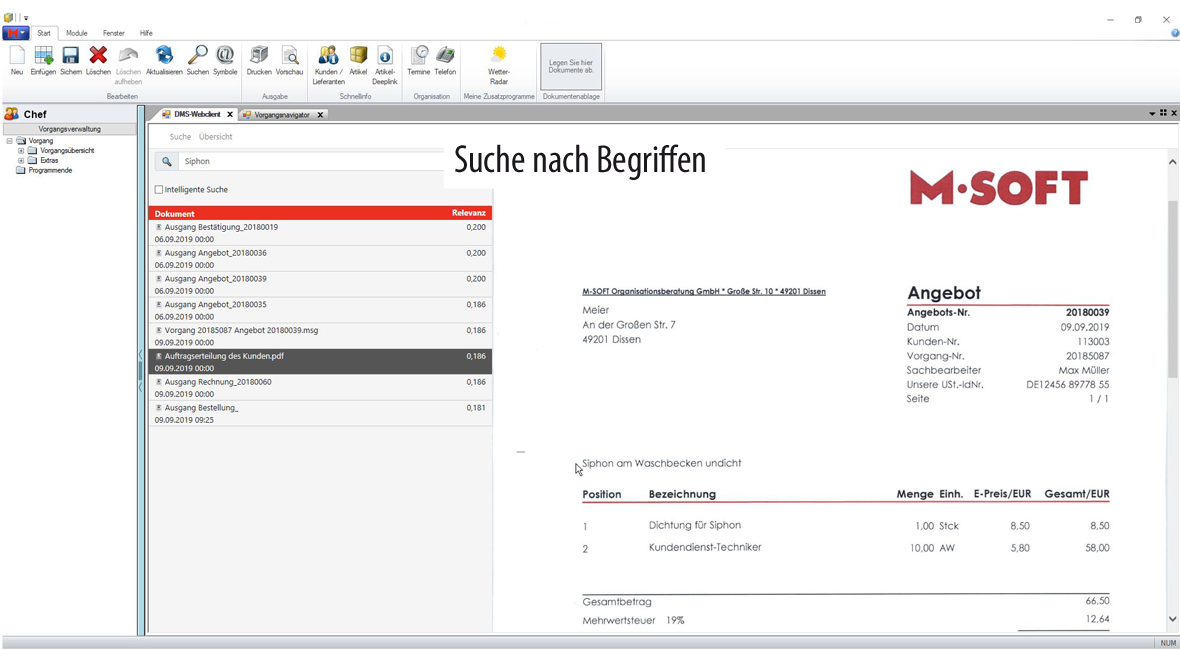Image resolution: width=1180 pixels, height=650 pixels.
Task: Enable the Intelligente Suche checkbox
Action: click(x=159, y=190)
